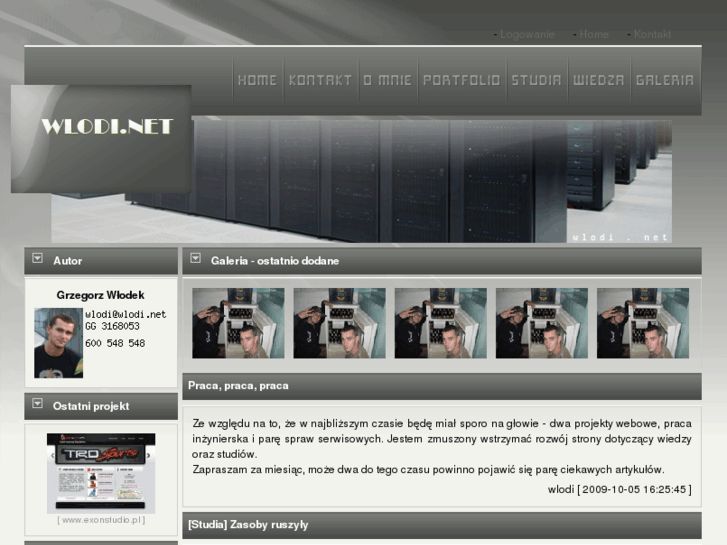The width and height of the screenshot is (727, 545).
Task: Open the [Studia] Zasoby ruszyły post title
Action: click(248, 525)
